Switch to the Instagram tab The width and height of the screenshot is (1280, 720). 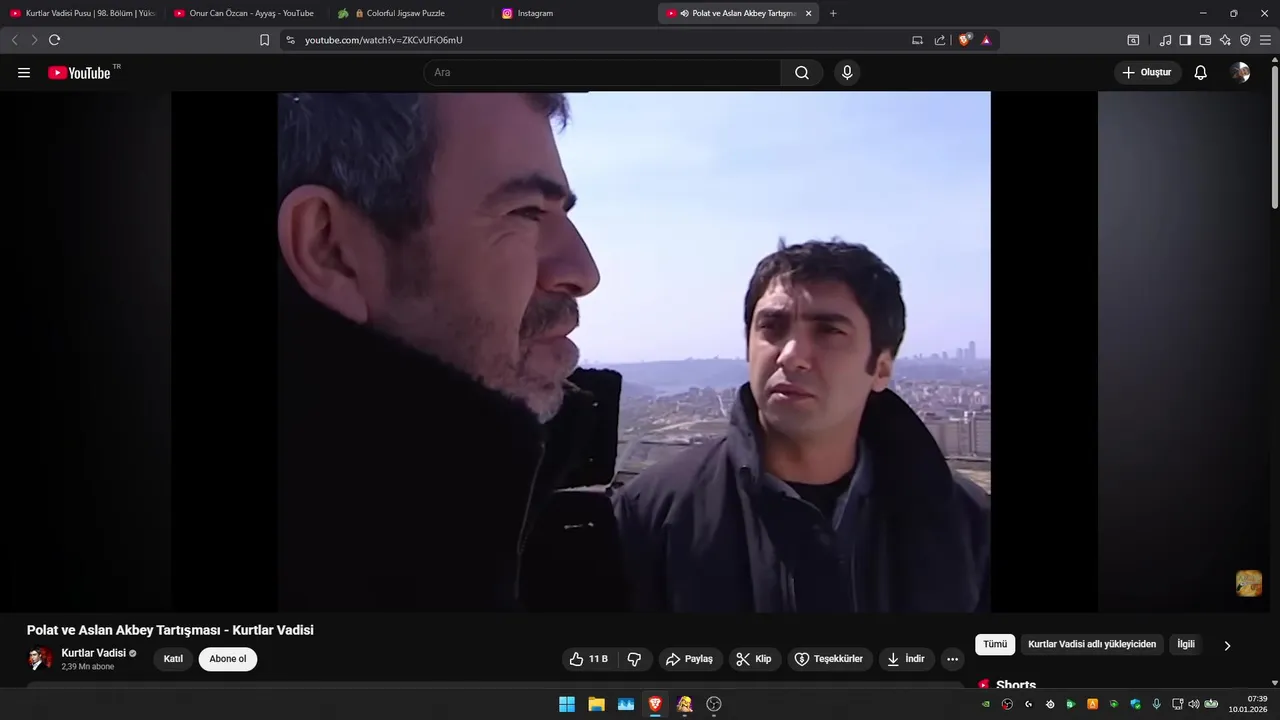574,13
